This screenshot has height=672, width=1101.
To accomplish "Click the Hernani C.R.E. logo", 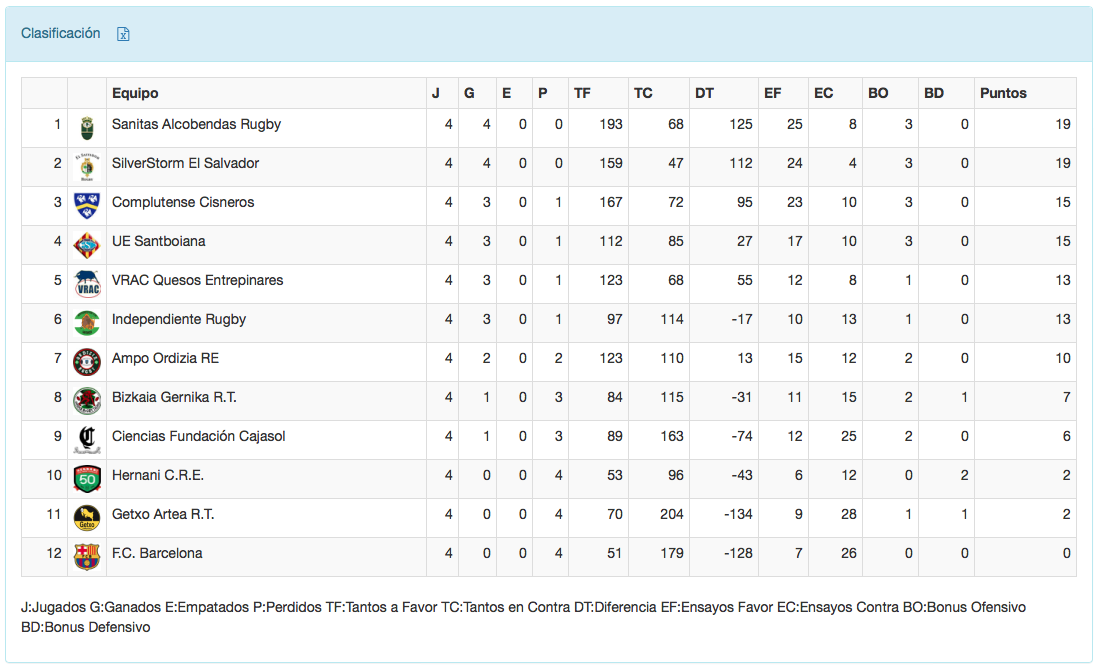I will coord(87,478).
